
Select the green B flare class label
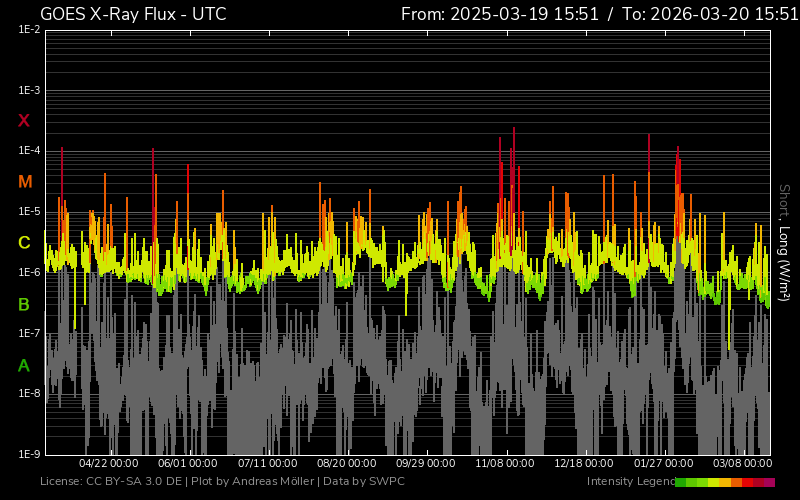(24, 304)
